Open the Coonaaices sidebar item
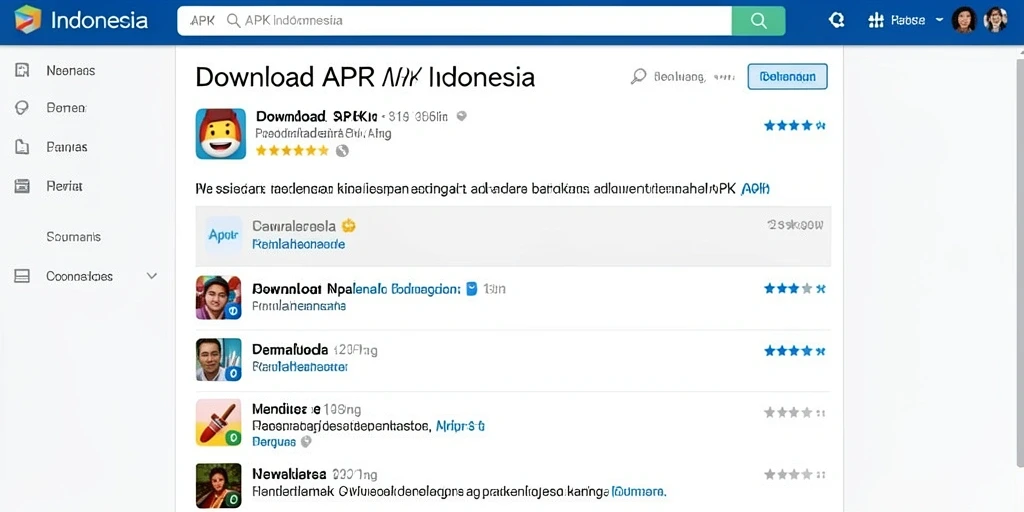The width and height of the screenshot is (1024, 512). coord(79,276)
